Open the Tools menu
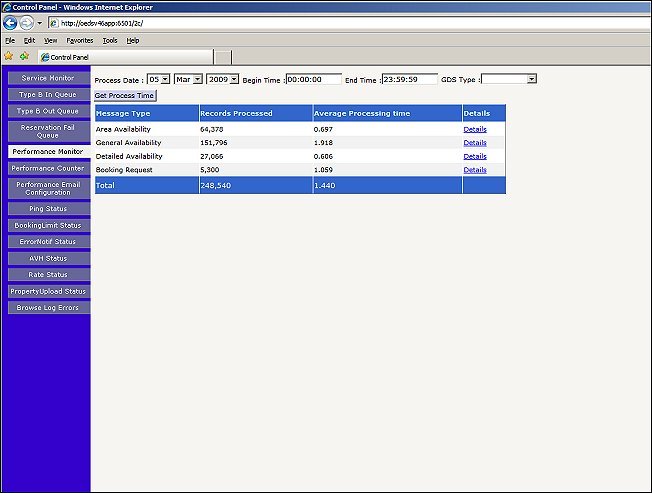This screenshot has height=493, width=652. click(110, 40)
